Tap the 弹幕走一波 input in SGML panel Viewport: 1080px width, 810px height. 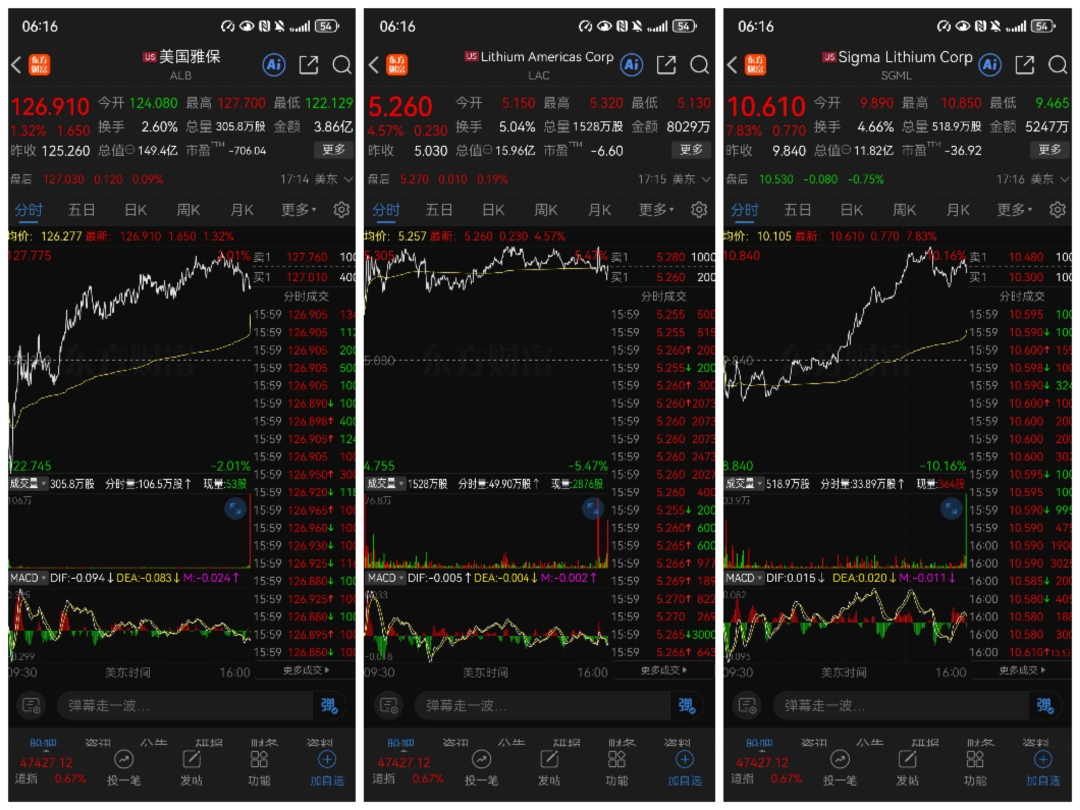[900, 705]
